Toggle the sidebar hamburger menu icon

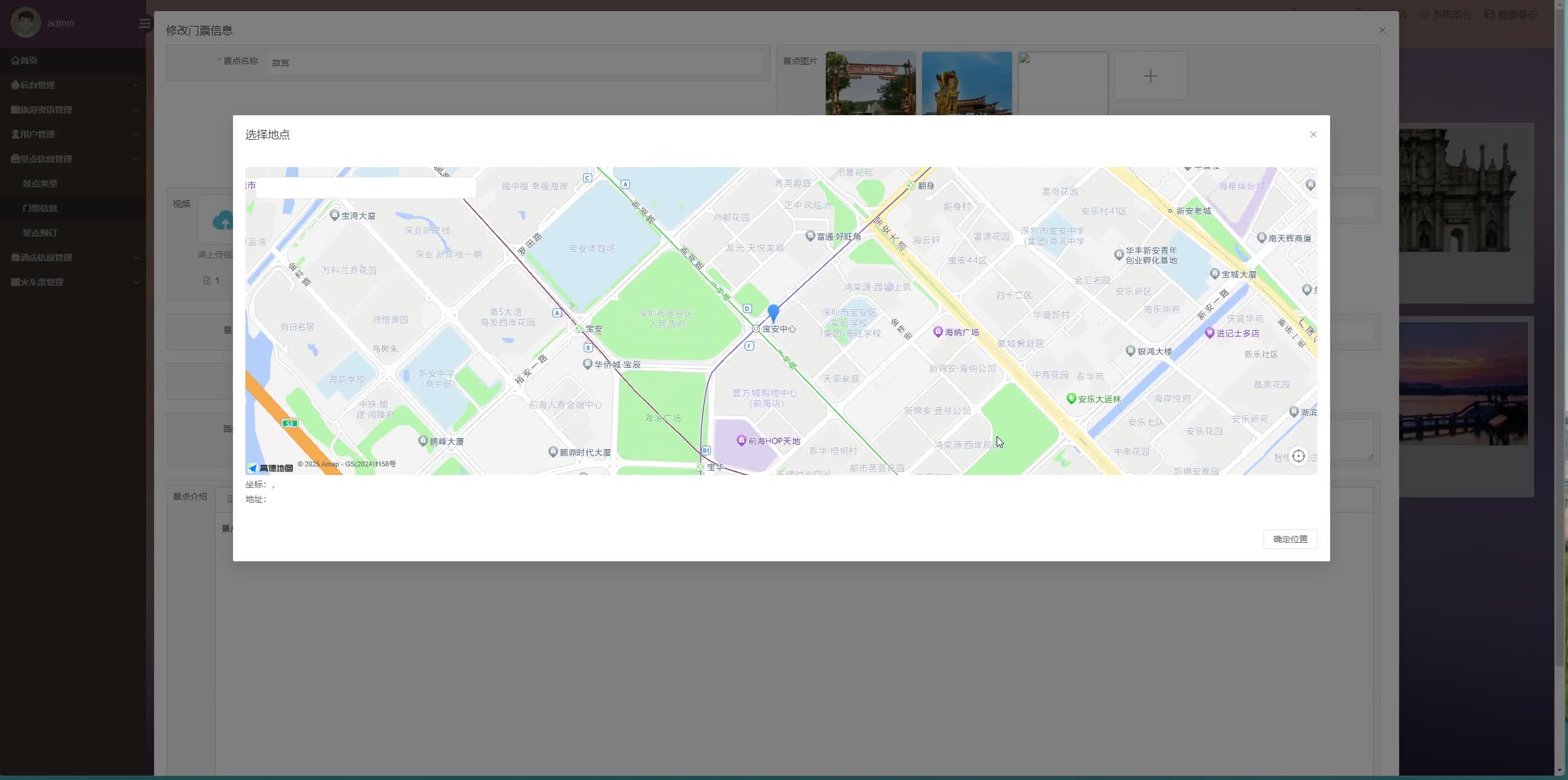click(144, 23)
